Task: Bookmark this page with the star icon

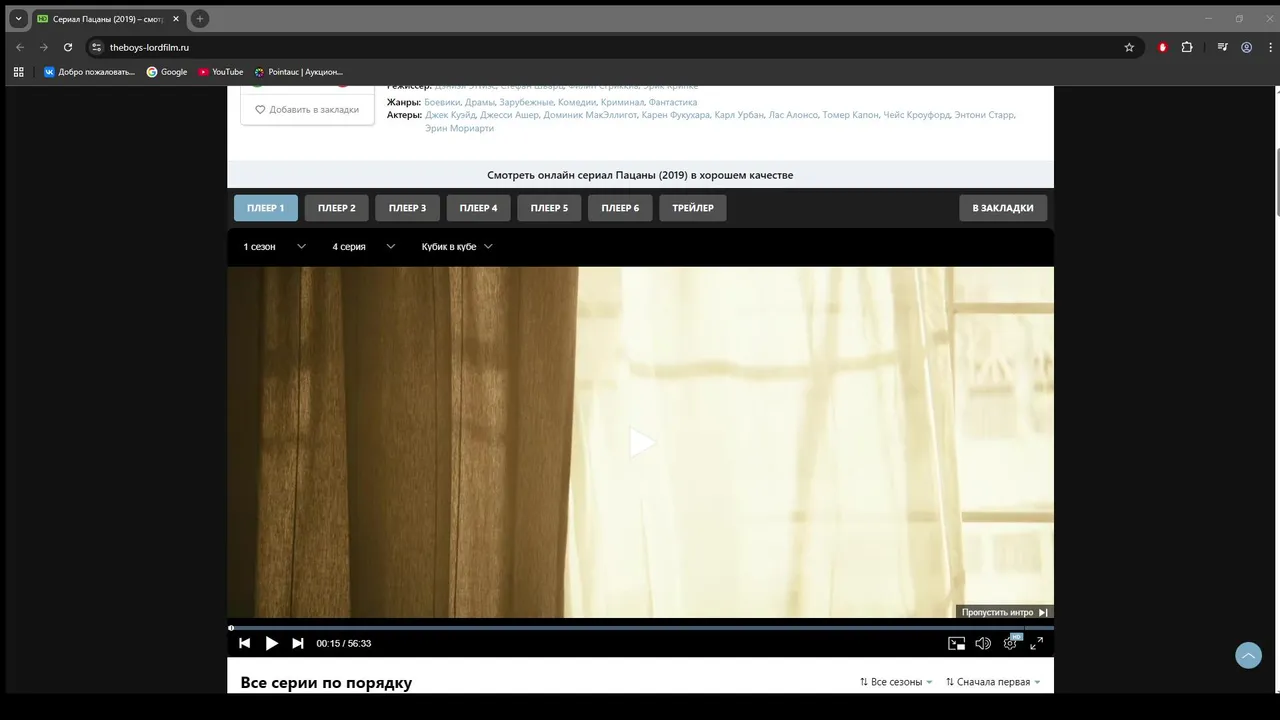Action: click(x=1129, y=47)
